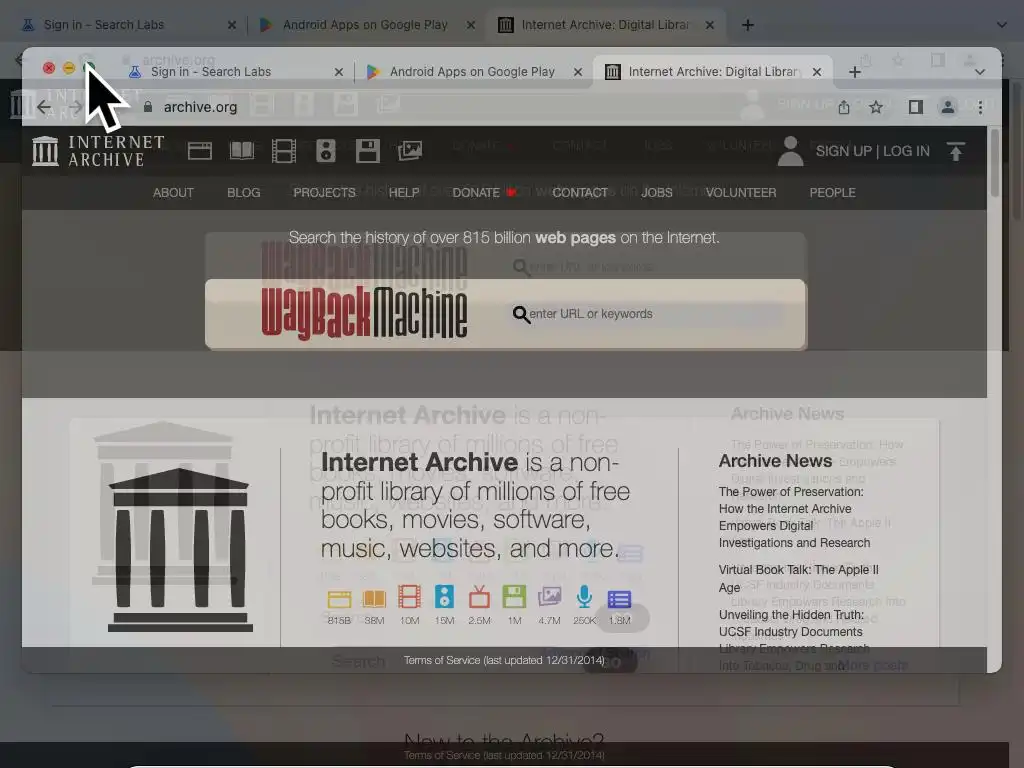Open the Video film icon in top bar
1024x768 pixels.
283,151
